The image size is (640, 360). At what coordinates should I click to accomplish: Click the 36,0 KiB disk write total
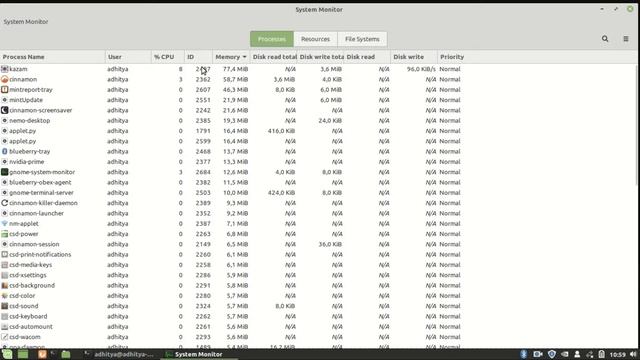coord(330,244)
